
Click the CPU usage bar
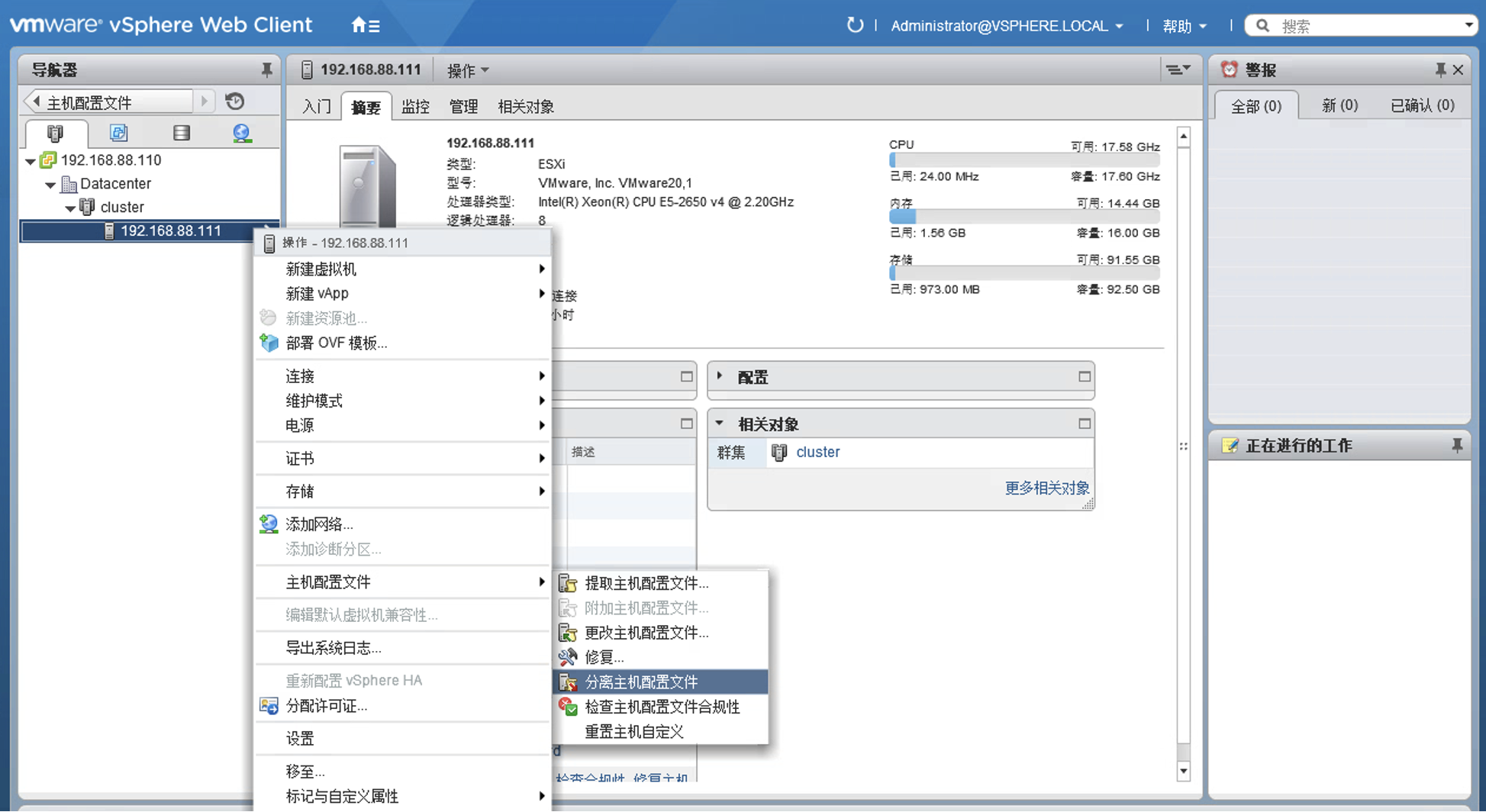(x=1024, y=161)
